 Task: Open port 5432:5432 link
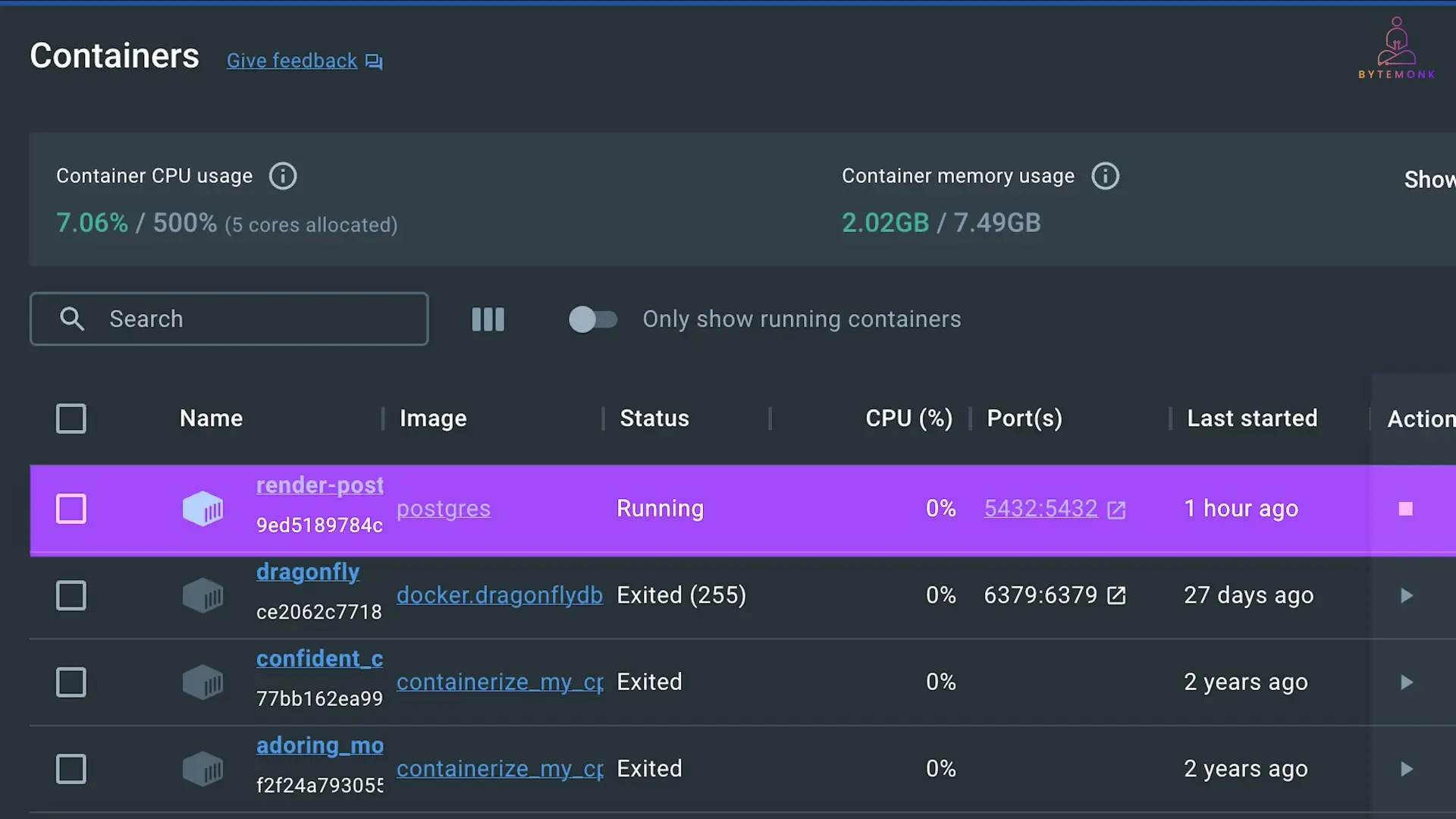click(1040, 508)
